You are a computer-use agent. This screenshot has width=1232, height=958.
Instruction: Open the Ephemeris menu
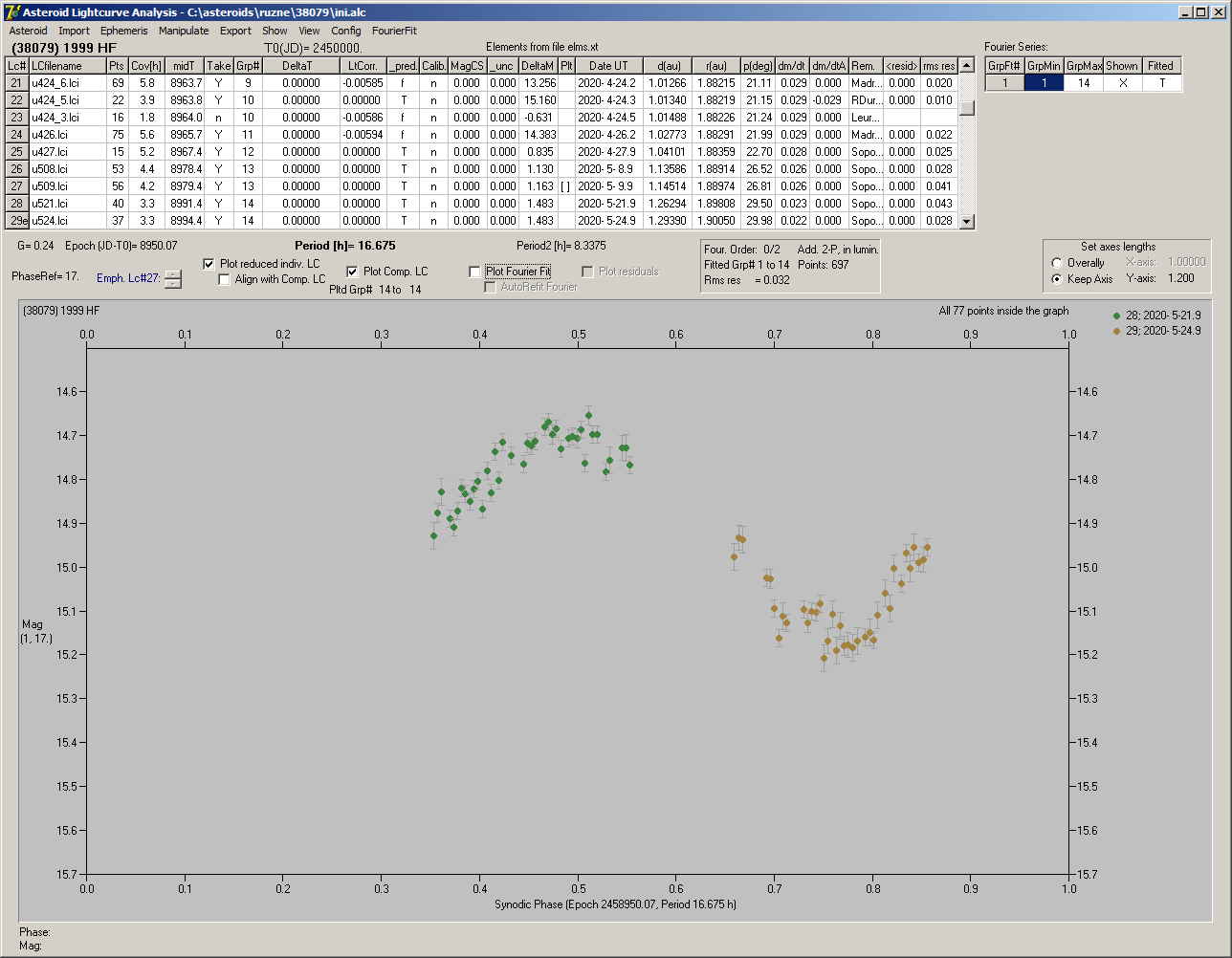123,31
